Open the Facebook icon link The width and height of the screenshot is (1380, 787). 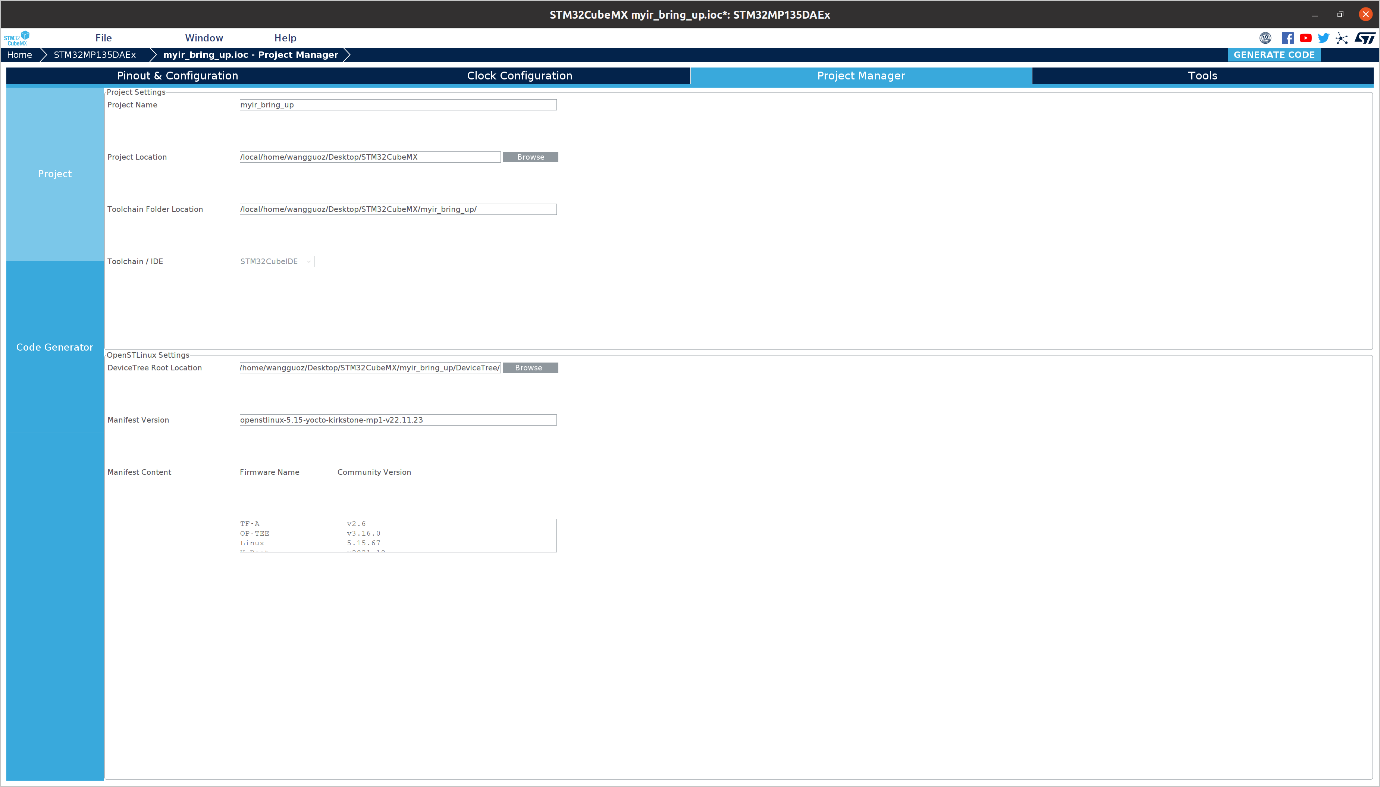pyautogui.click(x=1288, y=38)
